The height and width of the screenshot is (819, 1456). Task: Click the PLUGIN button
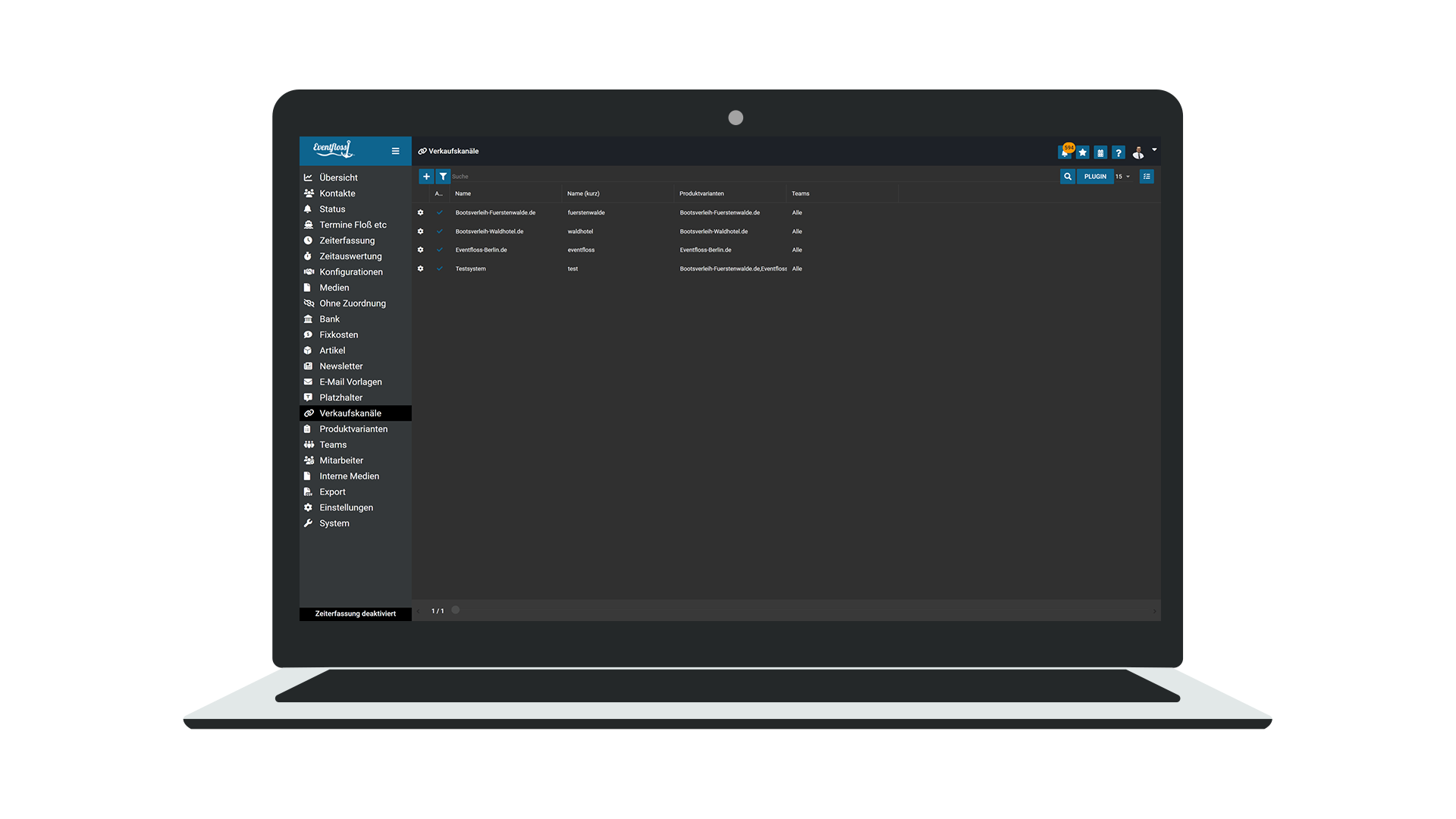coord(1095,176)
